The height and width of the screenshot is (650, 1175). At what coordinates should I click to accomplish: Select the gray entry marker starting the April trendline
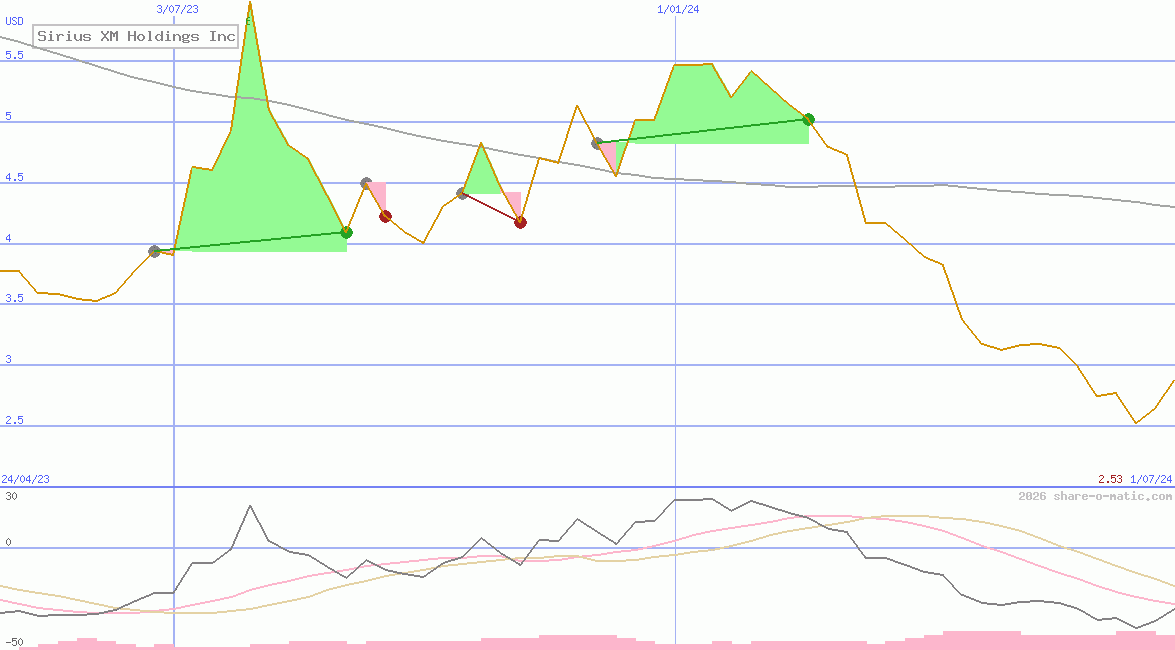[155, 252]
